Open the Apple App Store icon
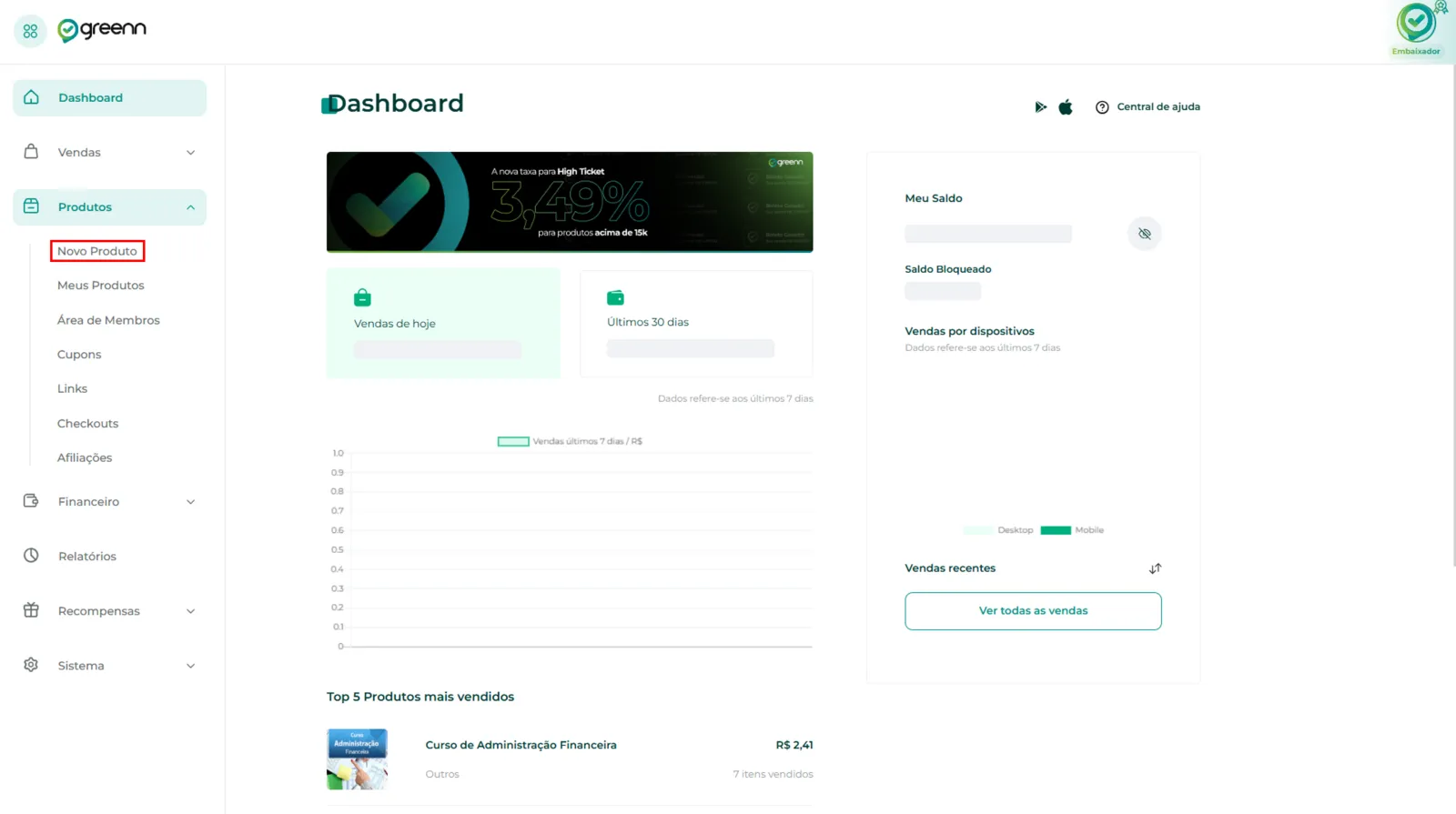Viewport: 1456px width, 814px height. (1066, 107)
